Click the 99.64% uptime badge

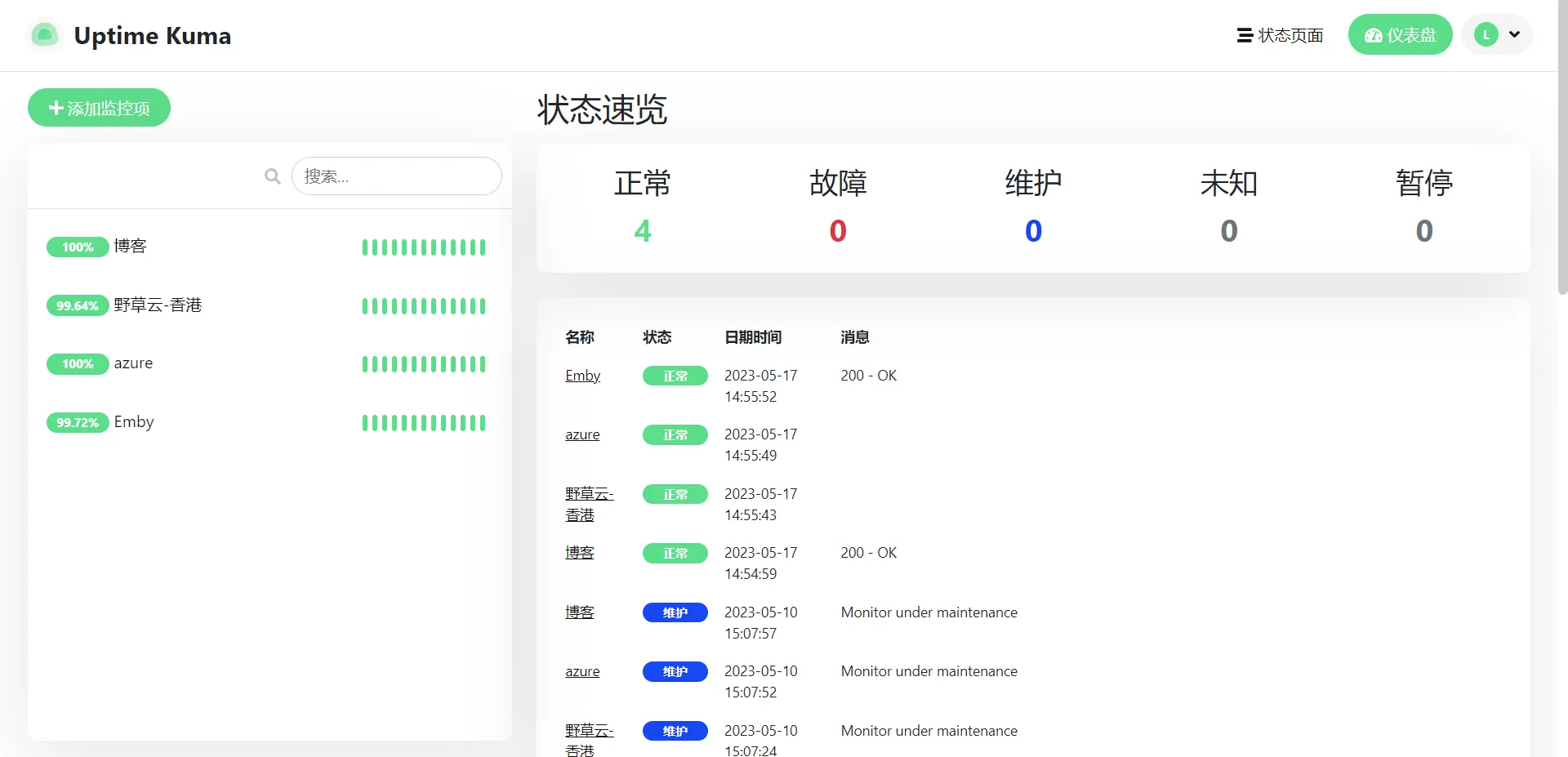coord(78,305)
